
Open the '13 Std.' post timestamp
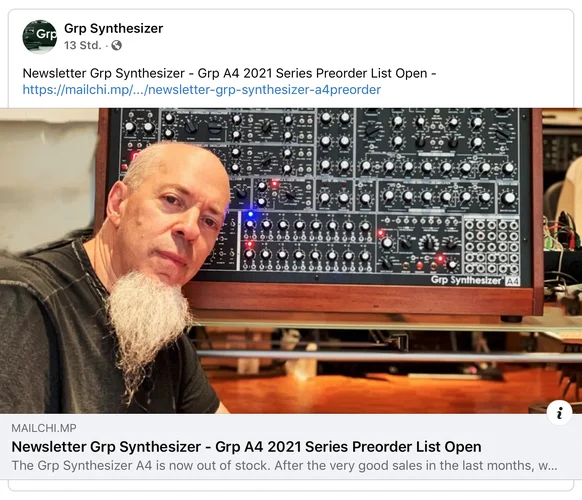82,45
